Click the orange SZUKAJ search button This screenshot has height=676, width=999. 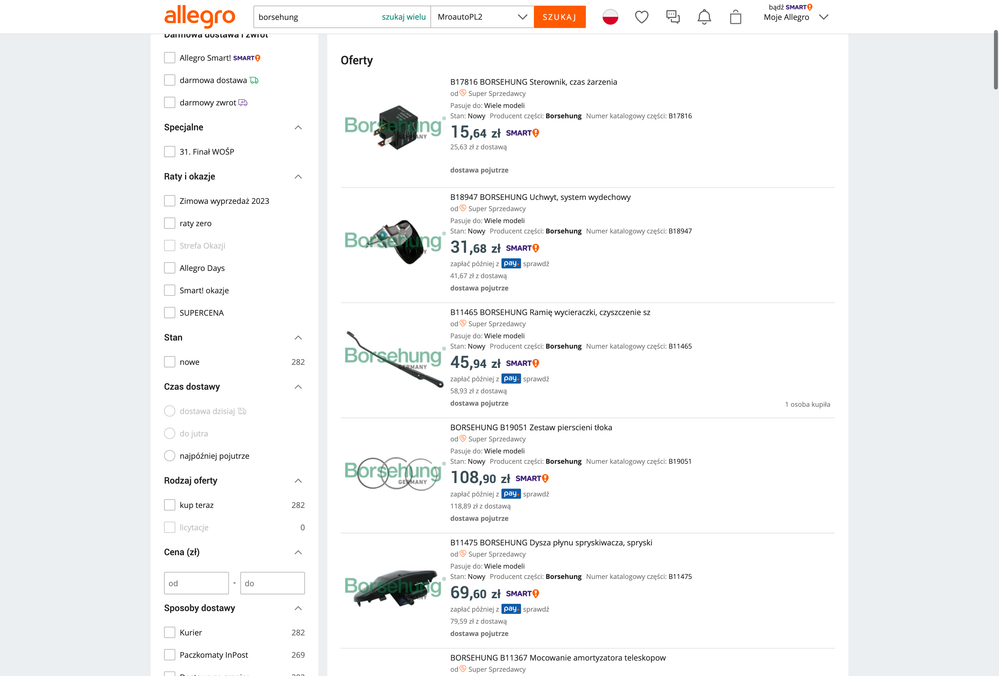559,17
